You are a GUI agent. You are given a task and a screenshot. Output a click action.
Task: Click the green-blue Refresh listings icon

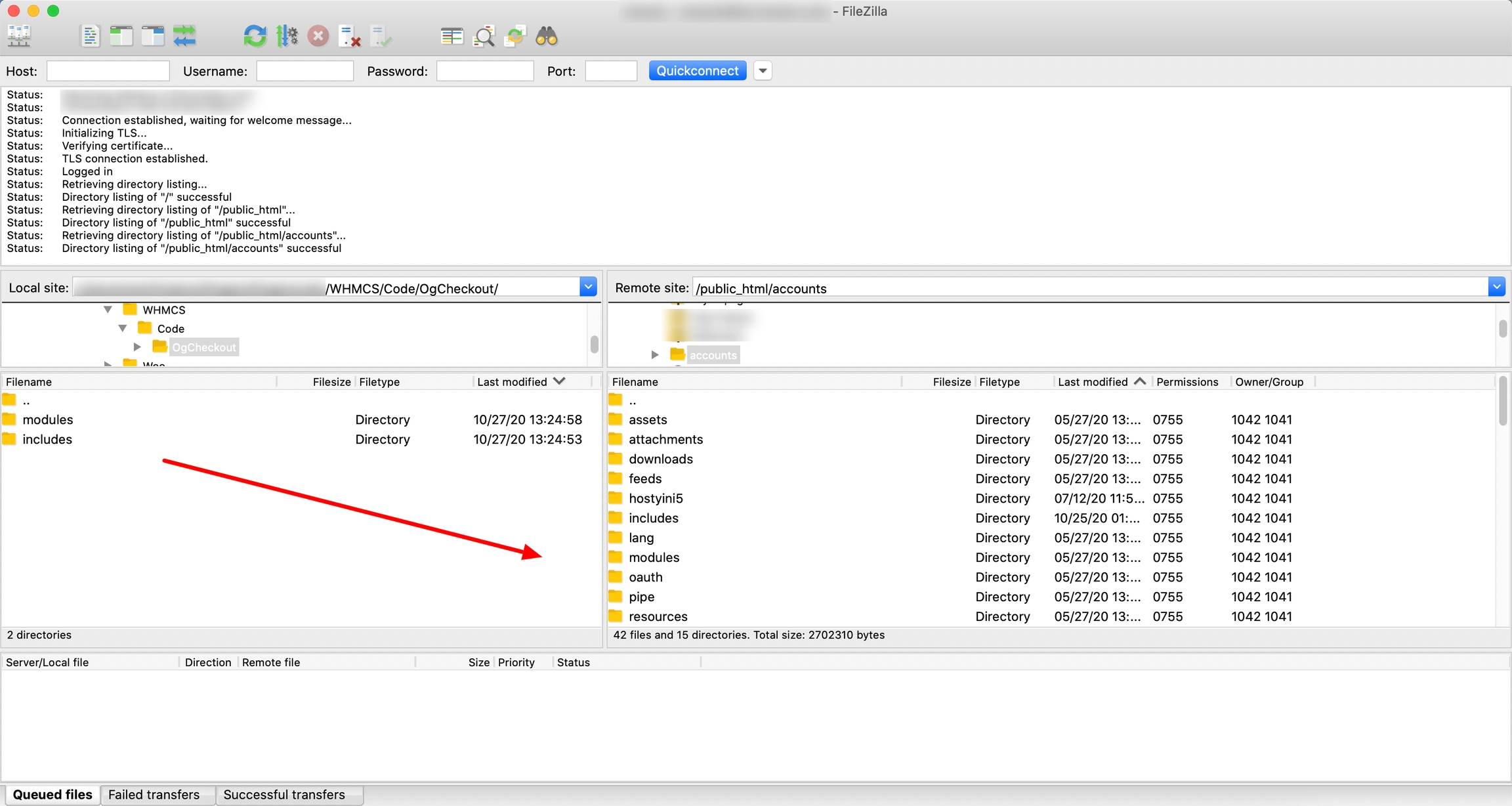click(255, 36)
